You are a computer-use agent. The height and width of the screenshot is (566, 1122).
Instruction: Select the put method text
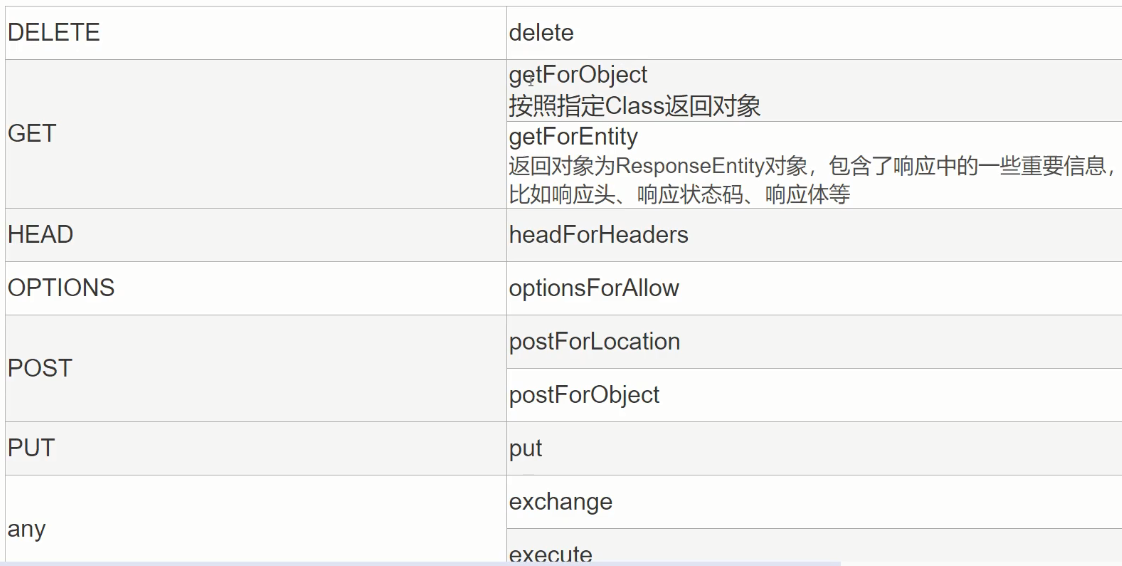[x=525, y=449]
